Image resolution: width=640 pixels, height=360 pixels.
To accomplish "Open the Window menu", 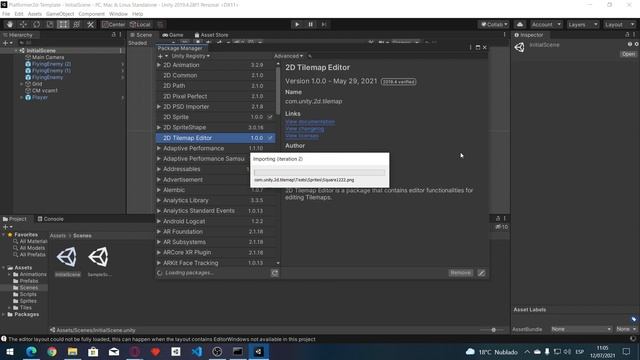I will 118,14.
